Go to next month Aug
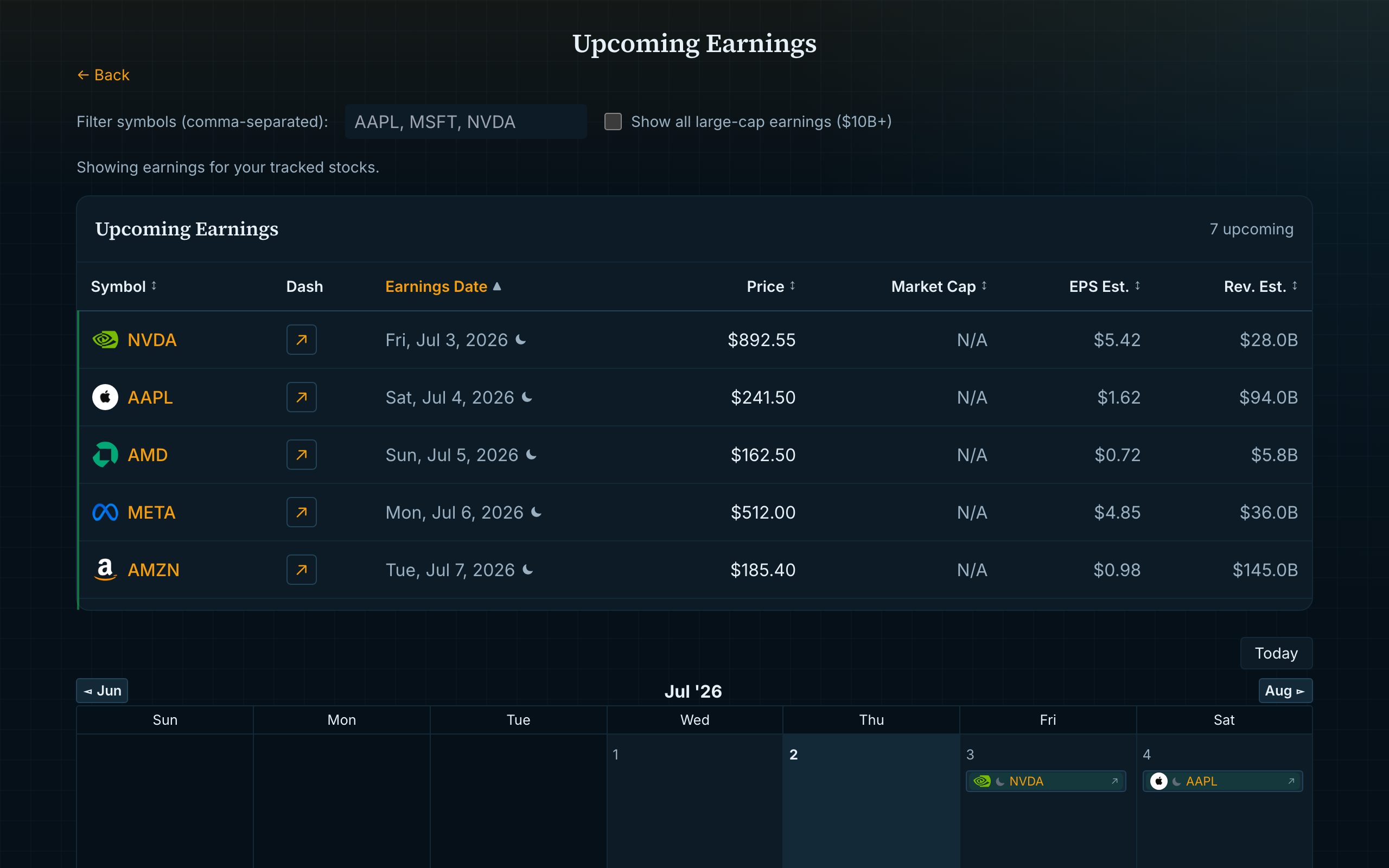 (x=1285, y=691)
